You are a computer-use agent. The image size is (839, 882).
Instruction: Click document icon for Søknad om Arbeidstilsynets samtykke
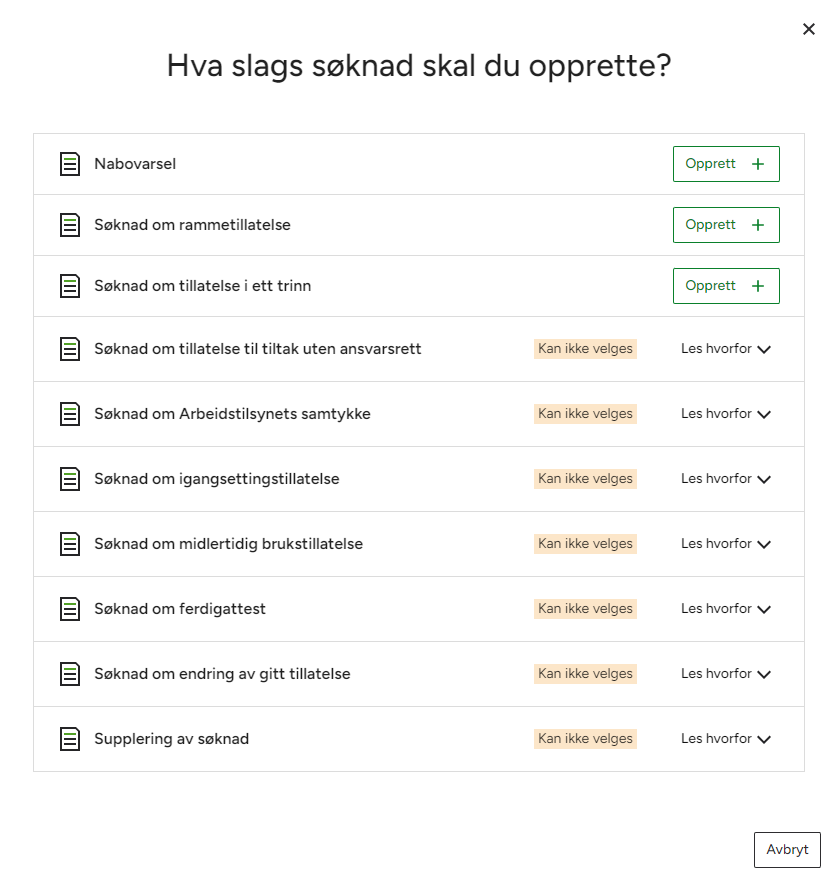coord(69,414)
